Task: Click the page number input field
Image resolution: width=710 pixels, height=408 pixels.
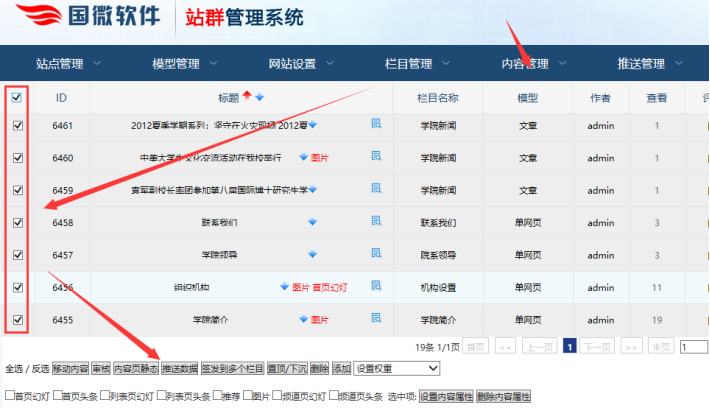Action: coord(693,347)
